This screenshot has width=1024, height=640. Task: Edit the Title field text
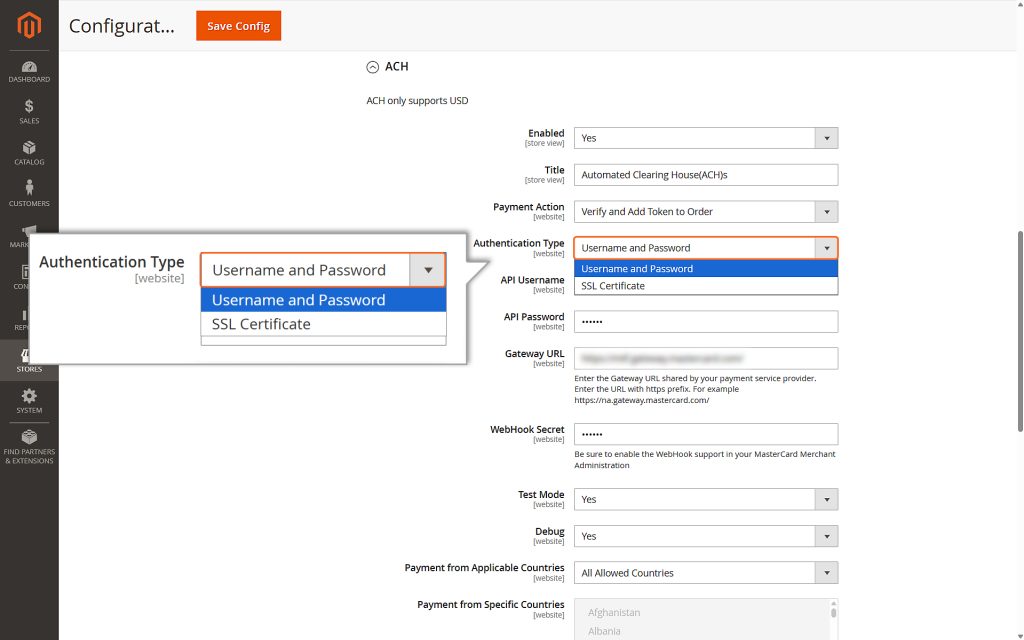705,174
